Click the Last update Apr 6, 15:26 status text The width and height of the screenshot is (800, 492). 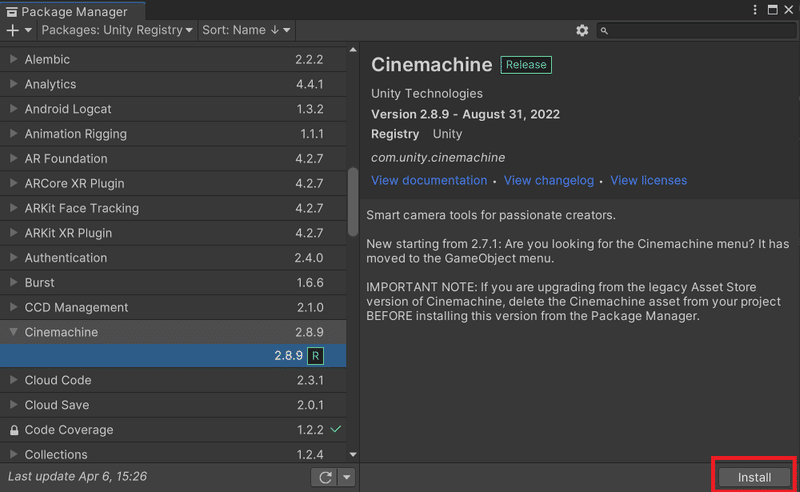tap(77, 476)
